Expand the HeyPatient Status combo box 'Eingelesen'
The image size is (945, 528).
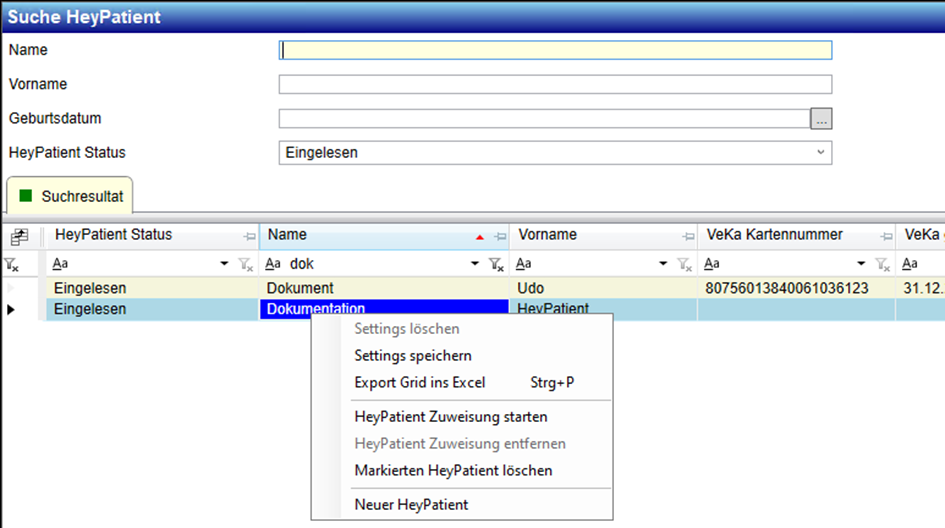point(820,152)
